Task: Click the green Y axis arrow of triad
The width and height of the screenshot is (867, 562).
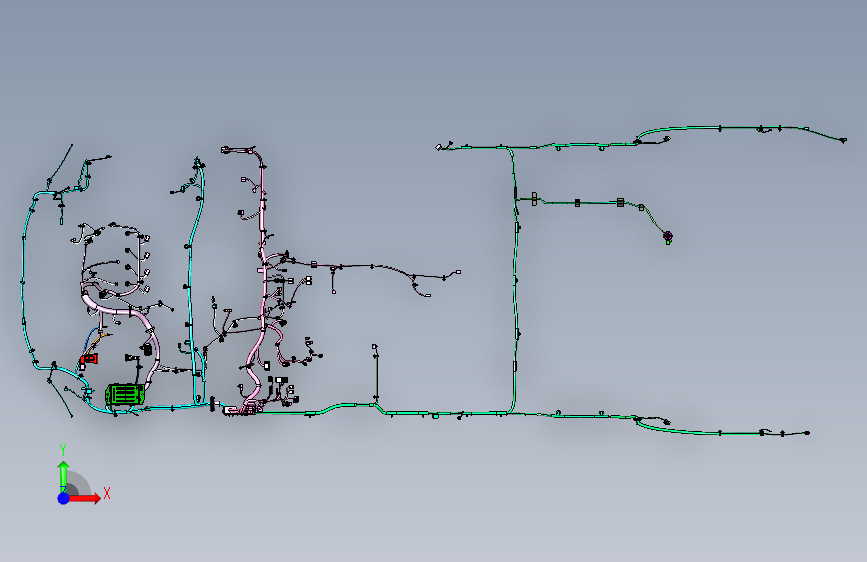Action: click(x=64, y=475)
